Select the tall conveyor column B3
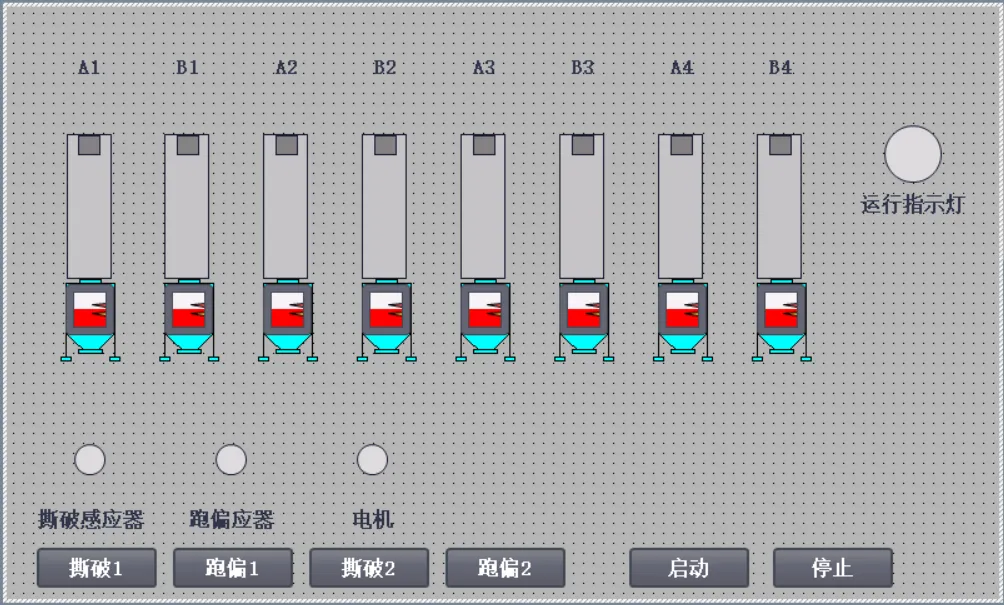1004x605 pixels. 581,206
